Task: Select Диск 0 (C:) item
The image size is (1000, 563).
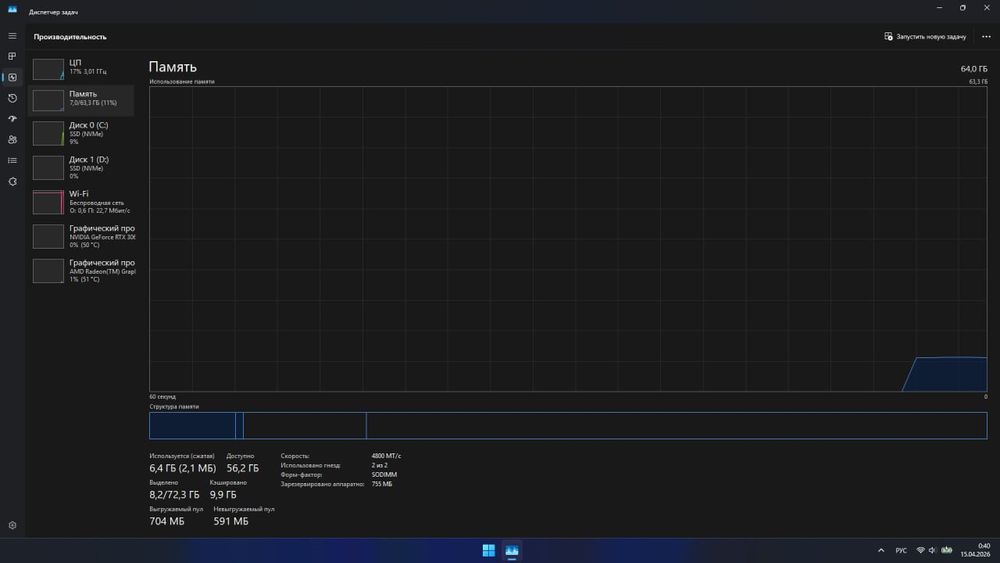Action: [x=82, y=133]
